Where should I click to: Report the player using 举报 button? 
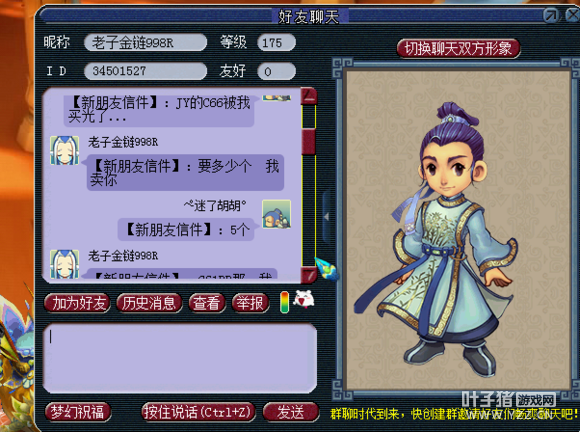pyautogui.click(x=250, y=303)
